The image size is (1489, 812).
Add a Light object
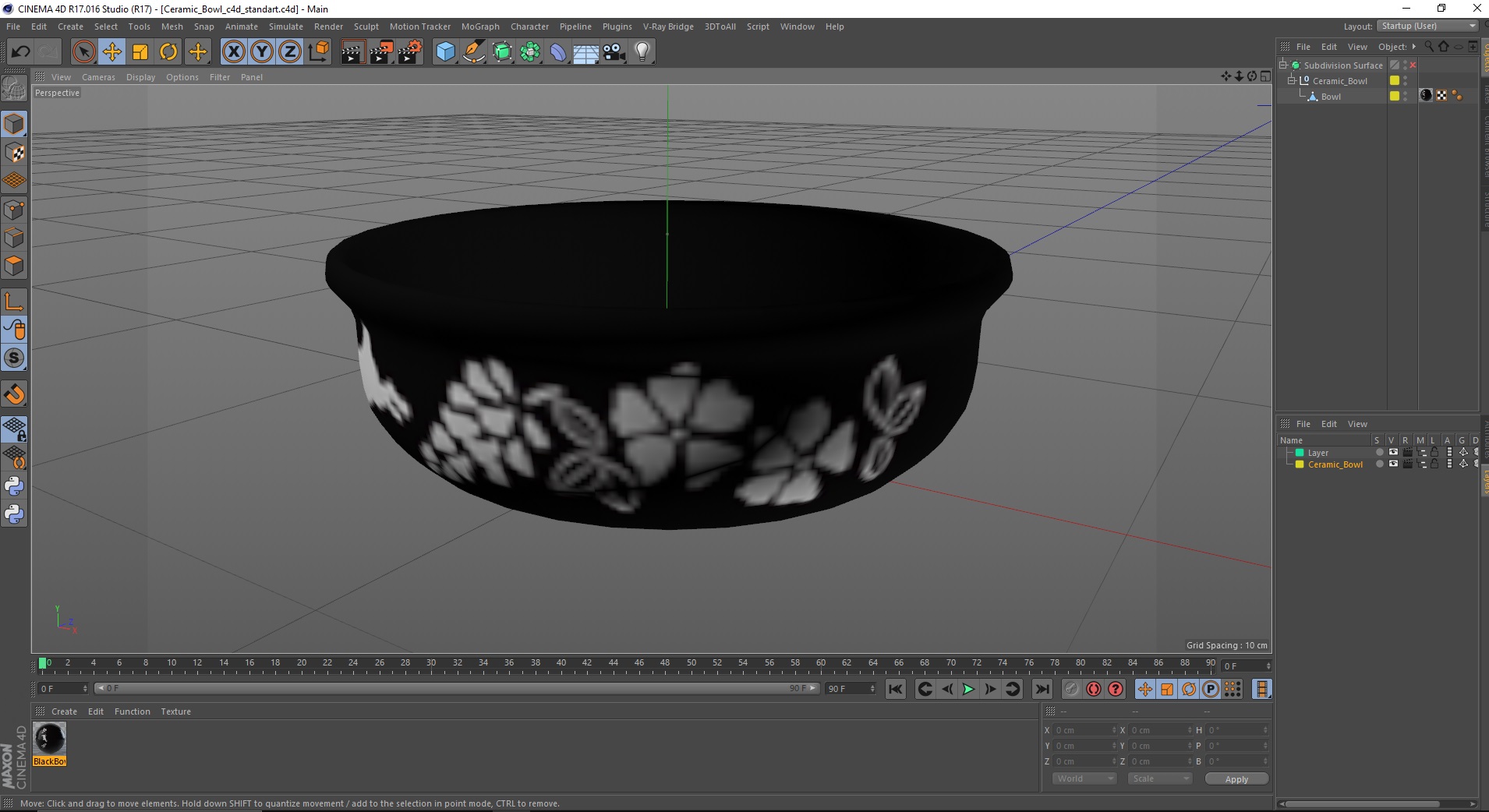tap(642, 52)
